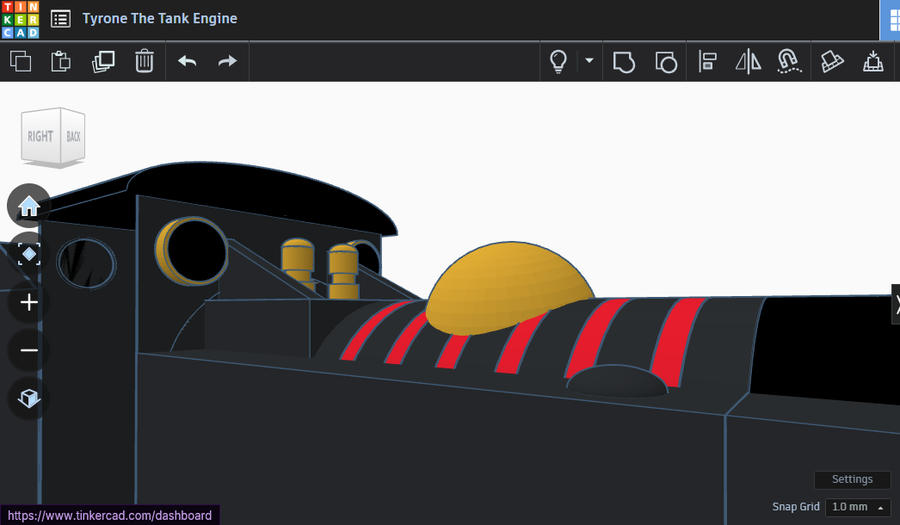Expand the collapsed shapes panel arrow

(896, 304)
